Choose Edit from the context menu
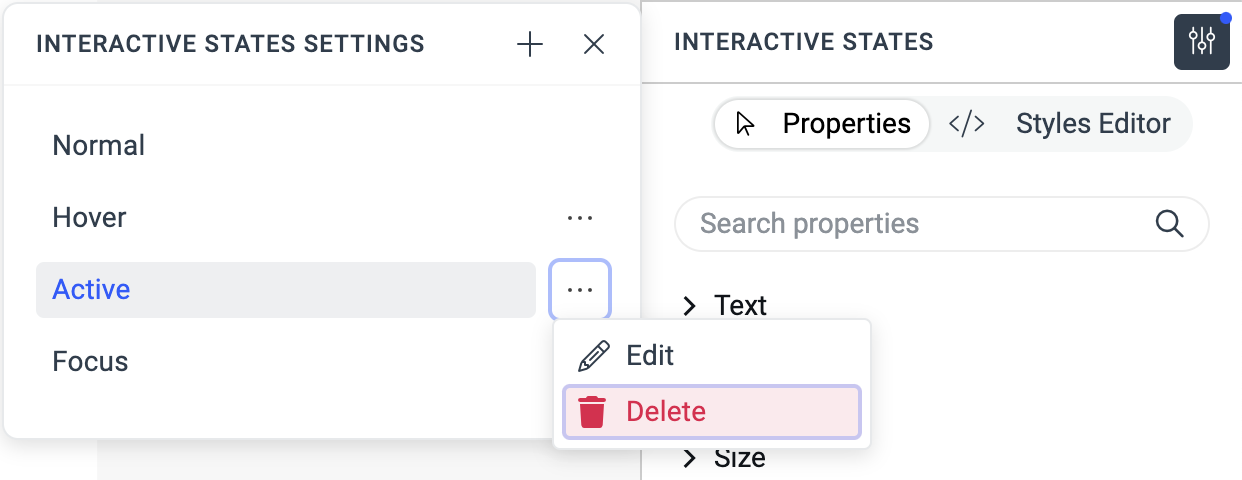The width and height of the screenshot is (1242, 480). [650, 355]
